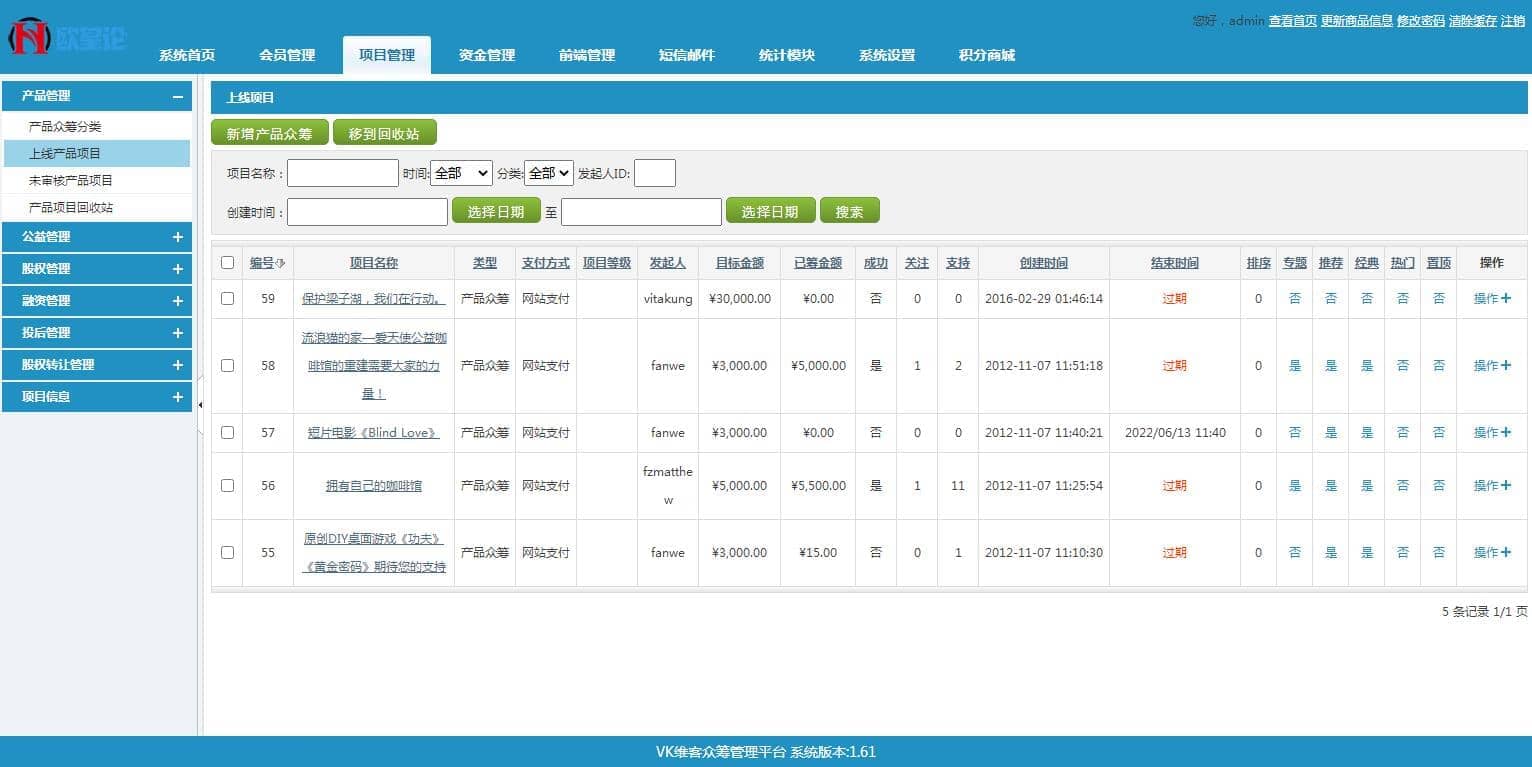Click the site logo in the header
This screenshot has height=767, width=1532.
66,37
